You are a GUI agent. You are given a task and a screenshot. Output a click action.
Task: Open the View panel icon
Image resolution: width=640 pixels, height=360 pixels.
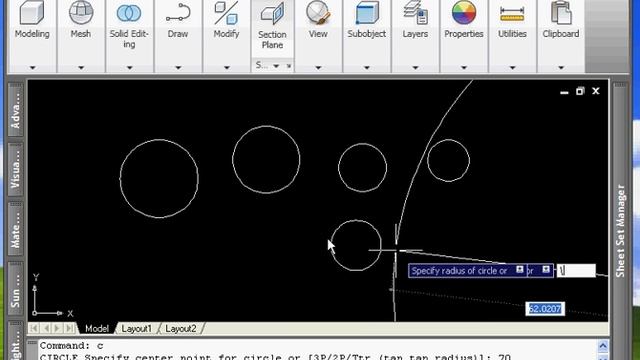coord(318,13)
